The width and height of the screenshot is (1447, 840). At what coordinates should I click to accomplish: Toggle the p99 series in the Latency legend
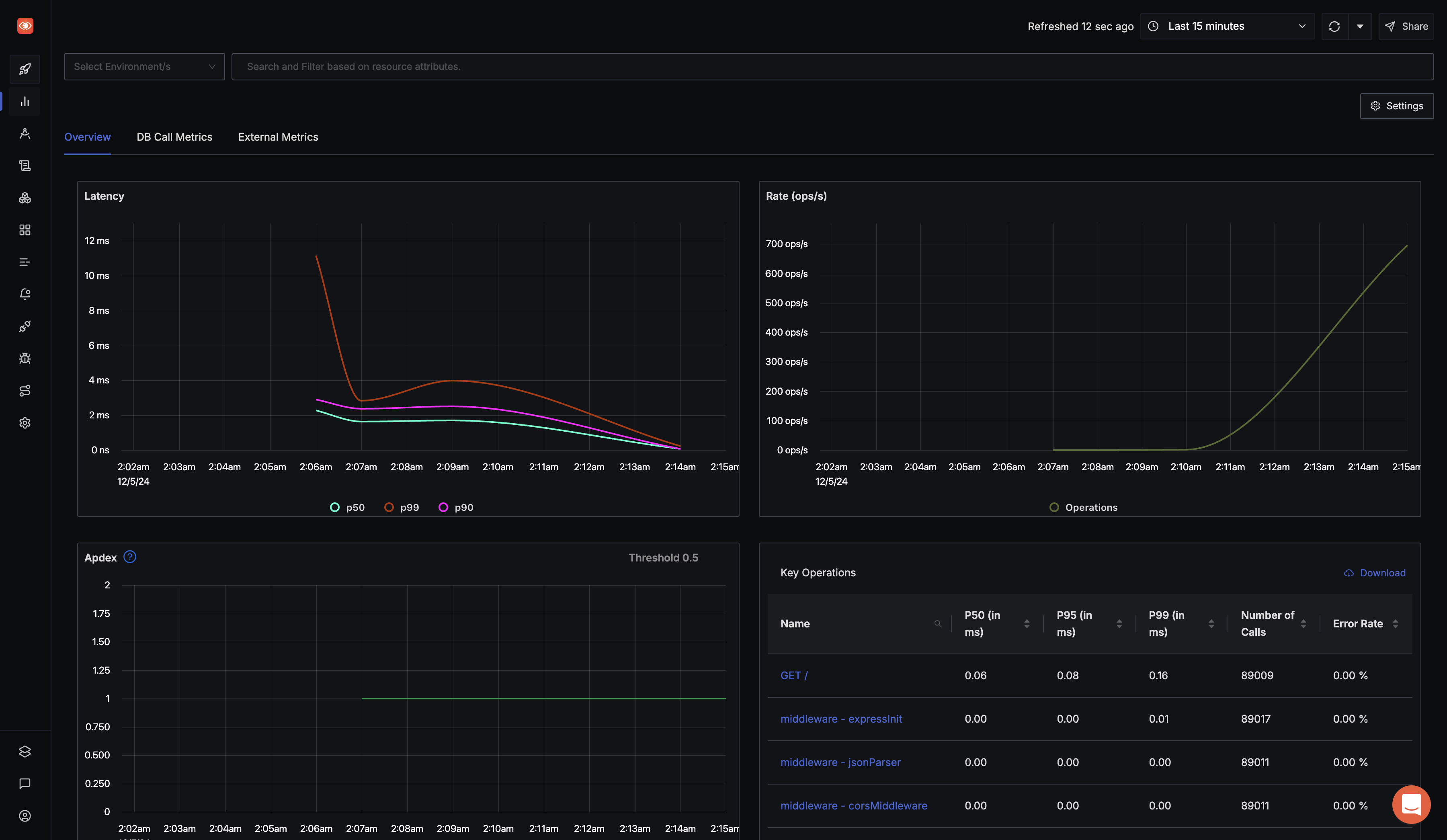tap(402, 508)
